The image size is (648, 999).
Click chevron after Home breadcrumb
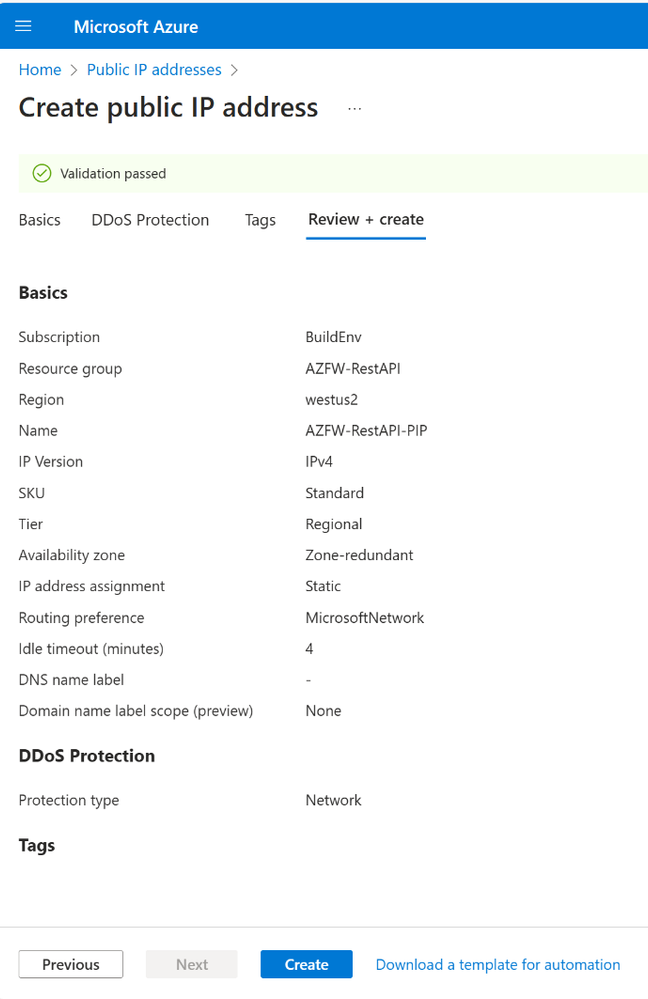coord(74,70)
